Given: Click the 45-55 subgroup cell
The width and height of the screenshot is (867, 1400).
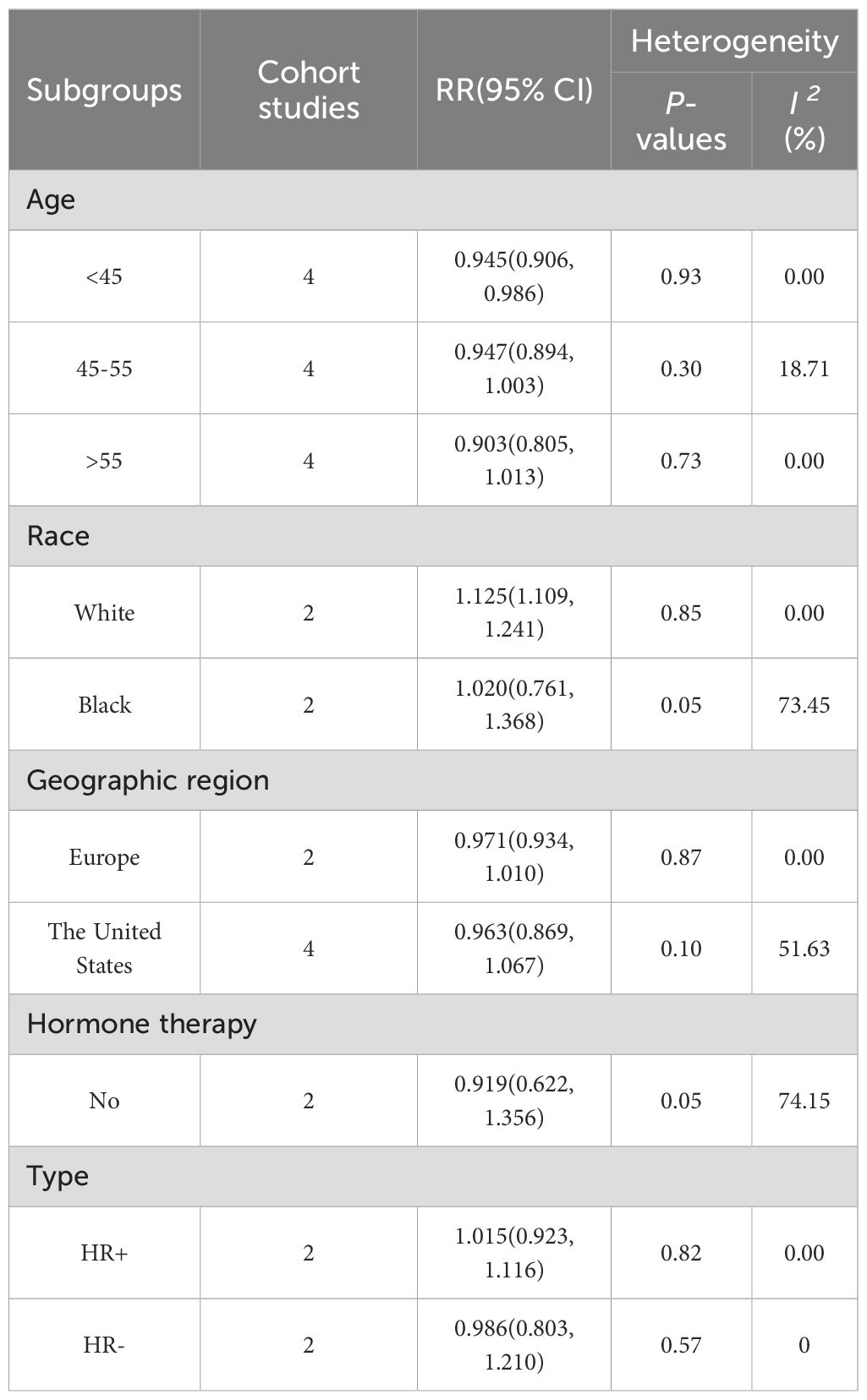Looking at the screenshot, I should click(x=104, y=369).
